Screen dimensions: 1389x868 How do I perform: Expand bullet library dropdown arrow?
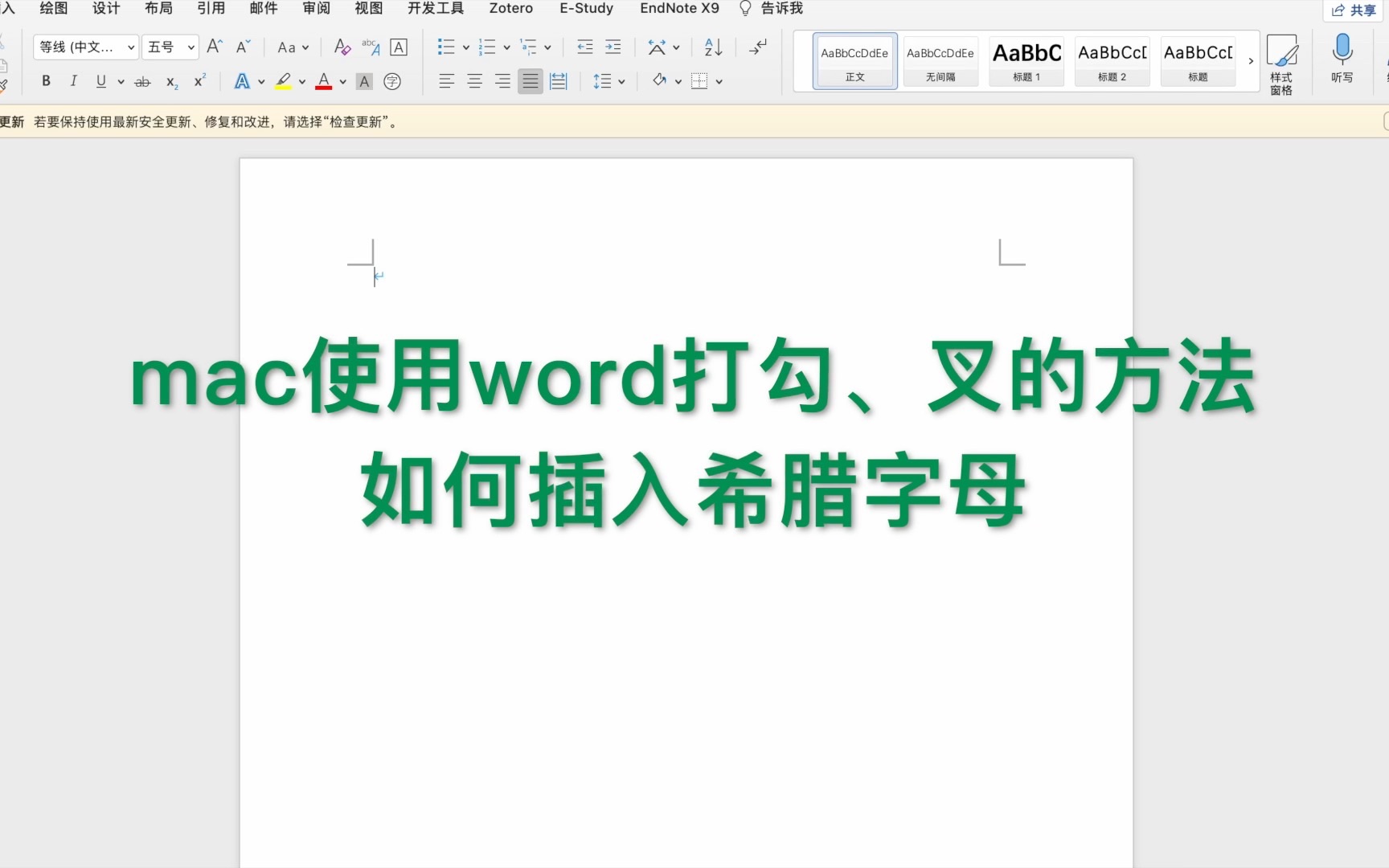pyautogui.click(x=466, y=47)
